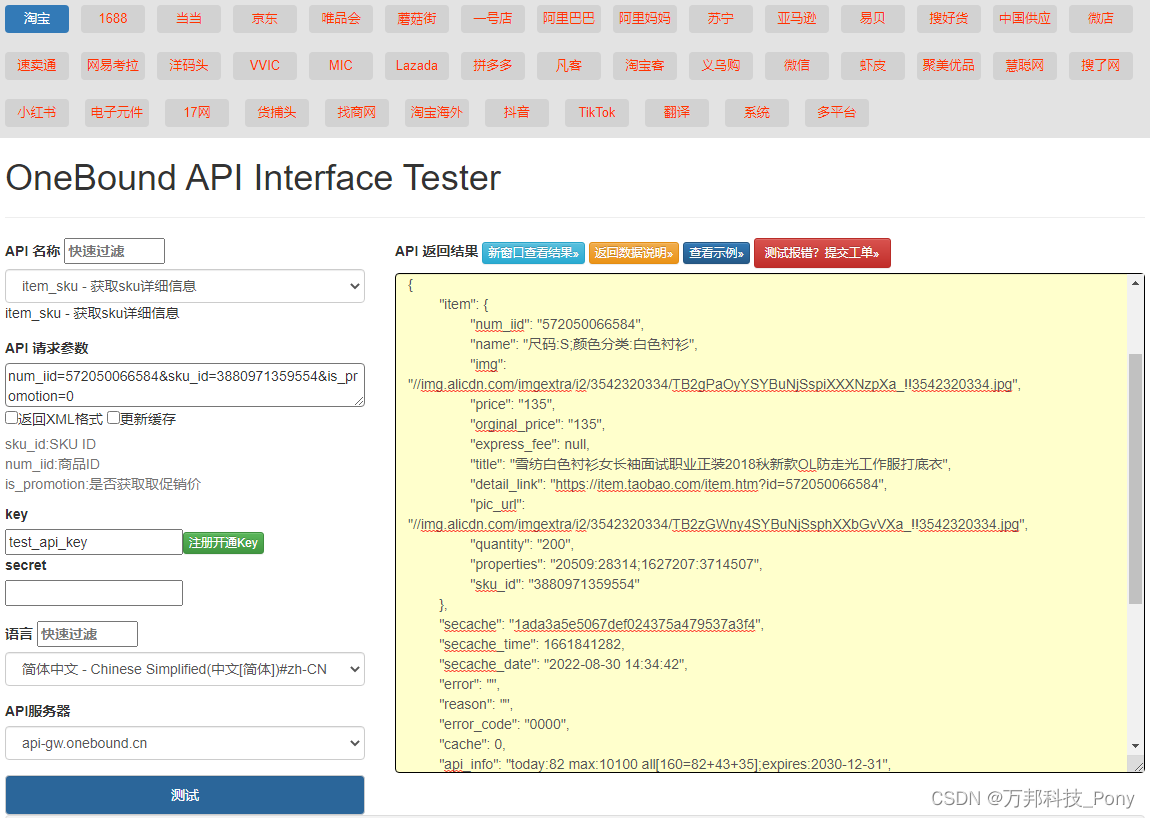Select the 搜好货 tab
Image resolution: width=1150 pixels, height=818 pixels.
[949, 18]
